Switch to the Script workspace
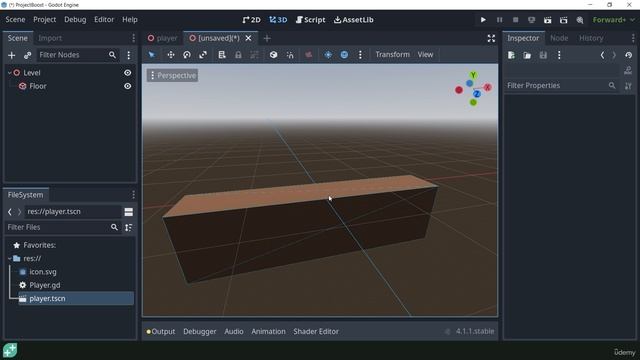This screenshot has height=360, width=640. (x=311, y=20)
